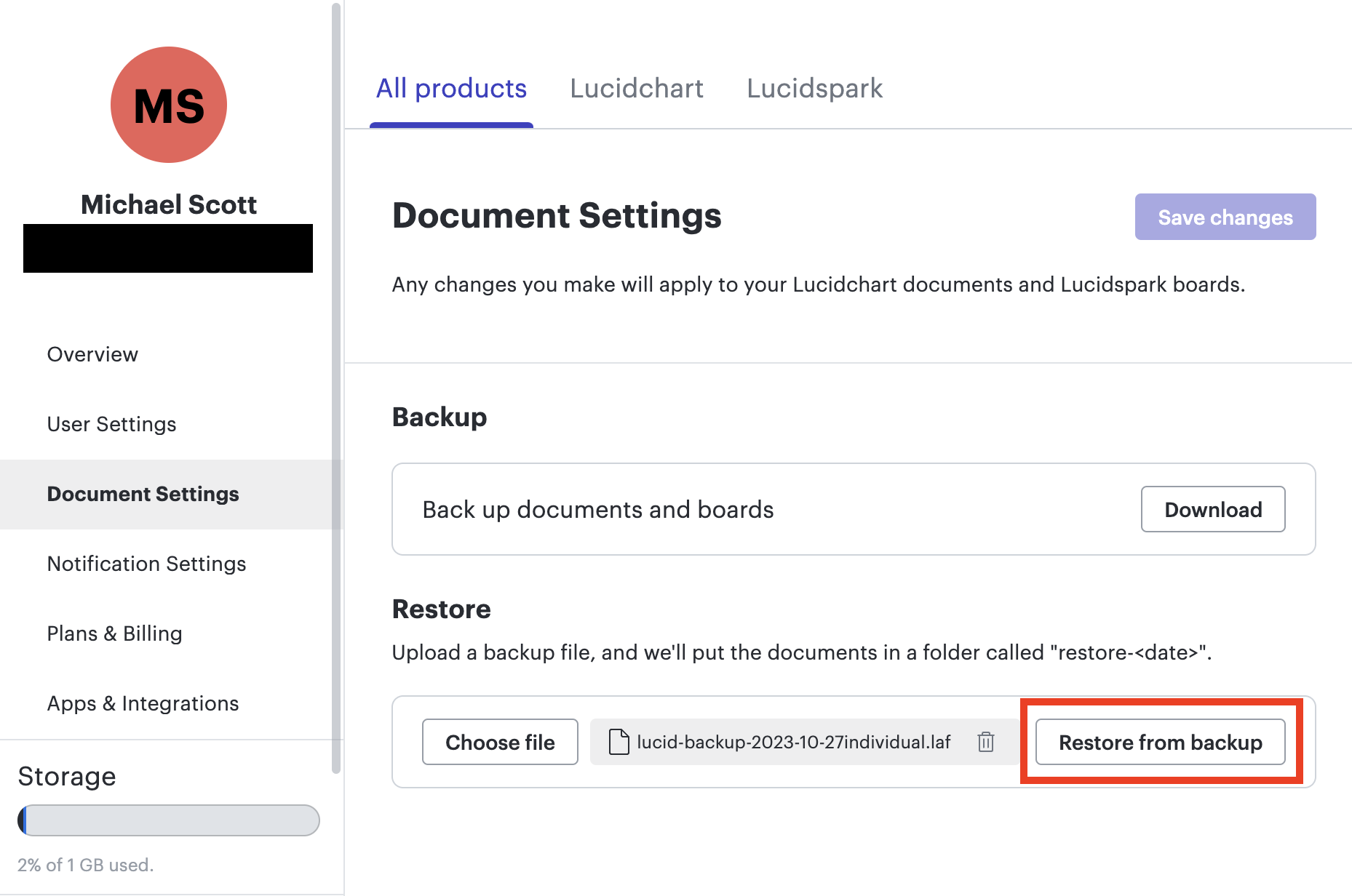
Task: Download a backup of documents and boards
Action: pos(1212,509)
